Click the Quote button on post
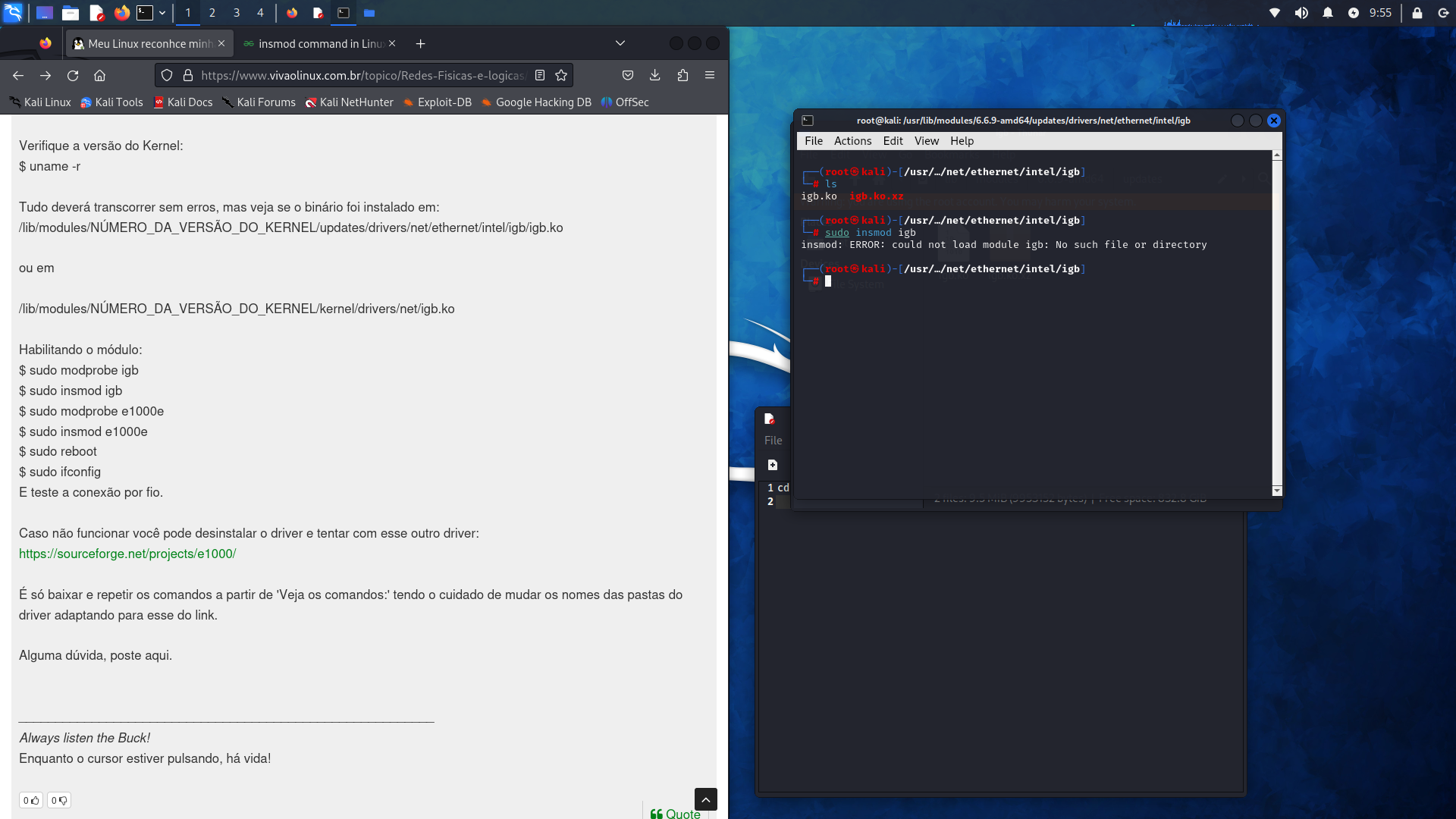This screenshot has width=1456, height=819. [676, 814]
